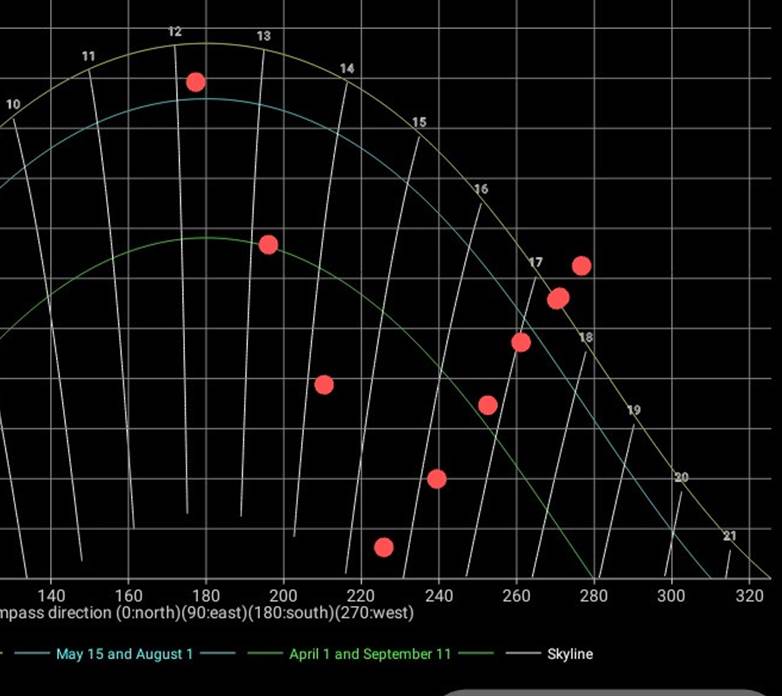782x696 pixels.
Task: Select the red skyline dot at azimuth 196
Action: pyautogui.click(x=268, y=245)
